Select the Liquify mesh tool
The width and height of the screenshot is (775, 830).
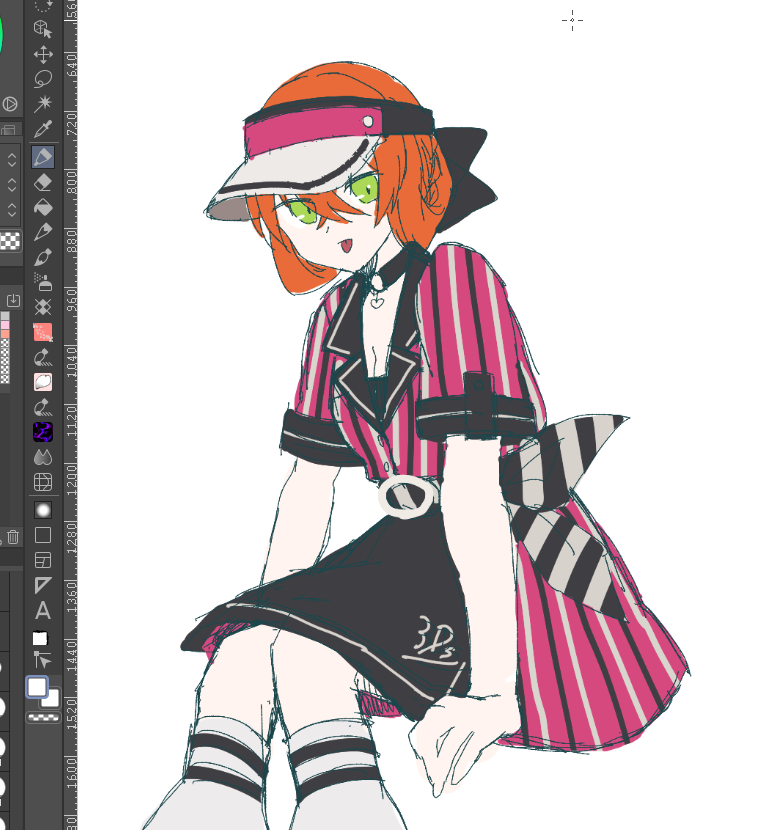tap(43, 482)
